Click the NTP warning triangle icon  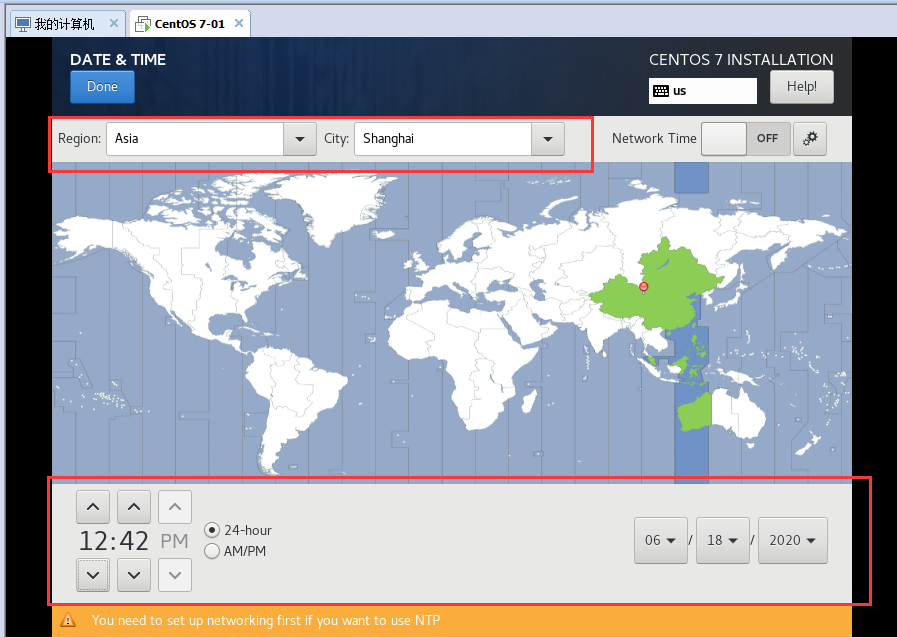[68, 620]
